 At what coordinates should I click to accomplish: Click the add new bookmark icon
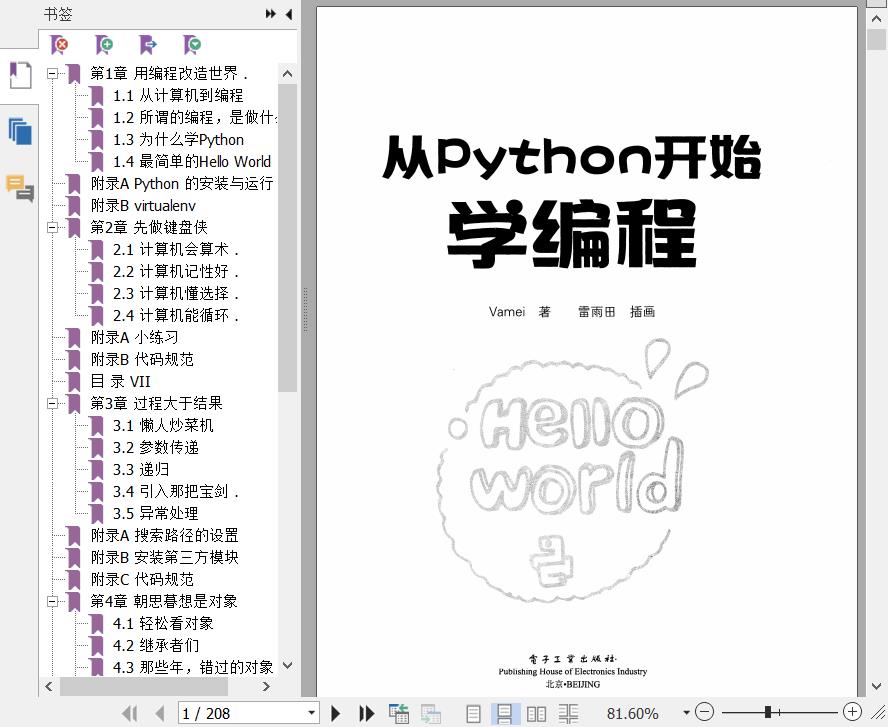104,44
